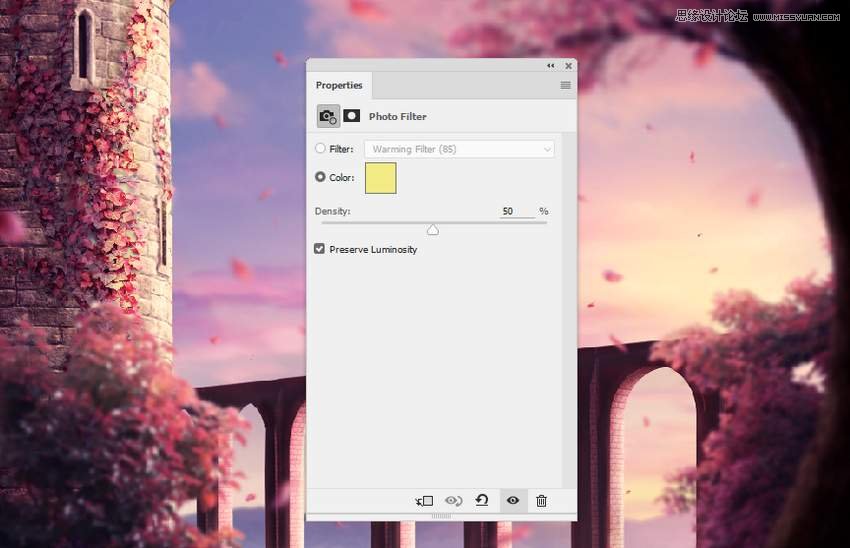This screenshot has height=548, width=850.
Task: Open the Properties panel menu
Action: pos(565,85)
